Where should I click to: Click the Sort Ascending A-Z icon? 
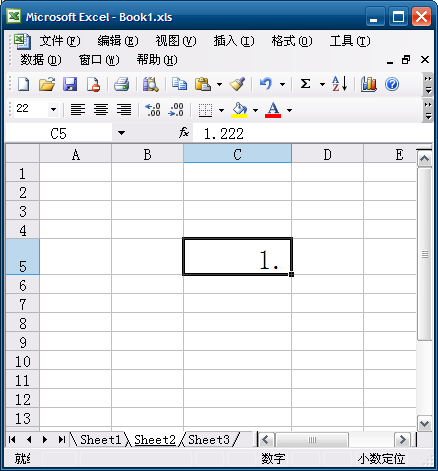pos(340,84)
